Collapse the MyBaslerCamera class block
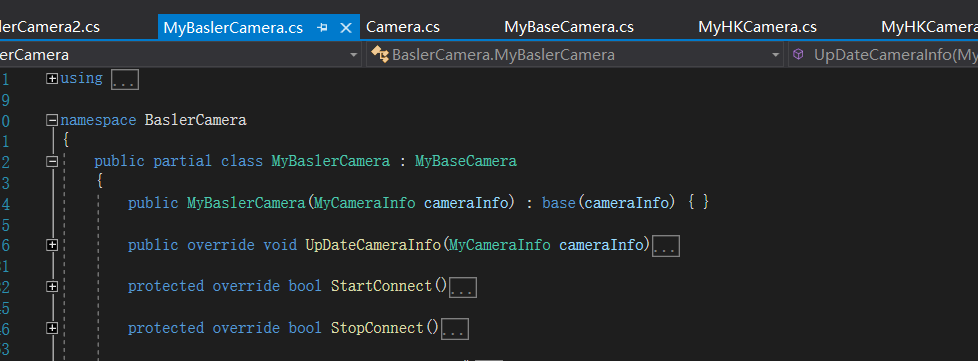 (52, 161)
